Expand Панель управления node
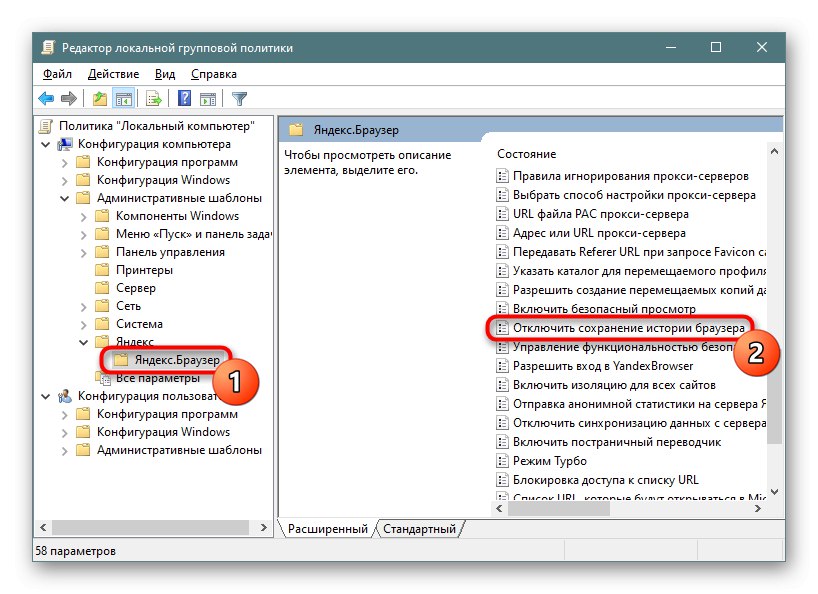Screen dimensions: 818x594 click(x=83, y=252)
